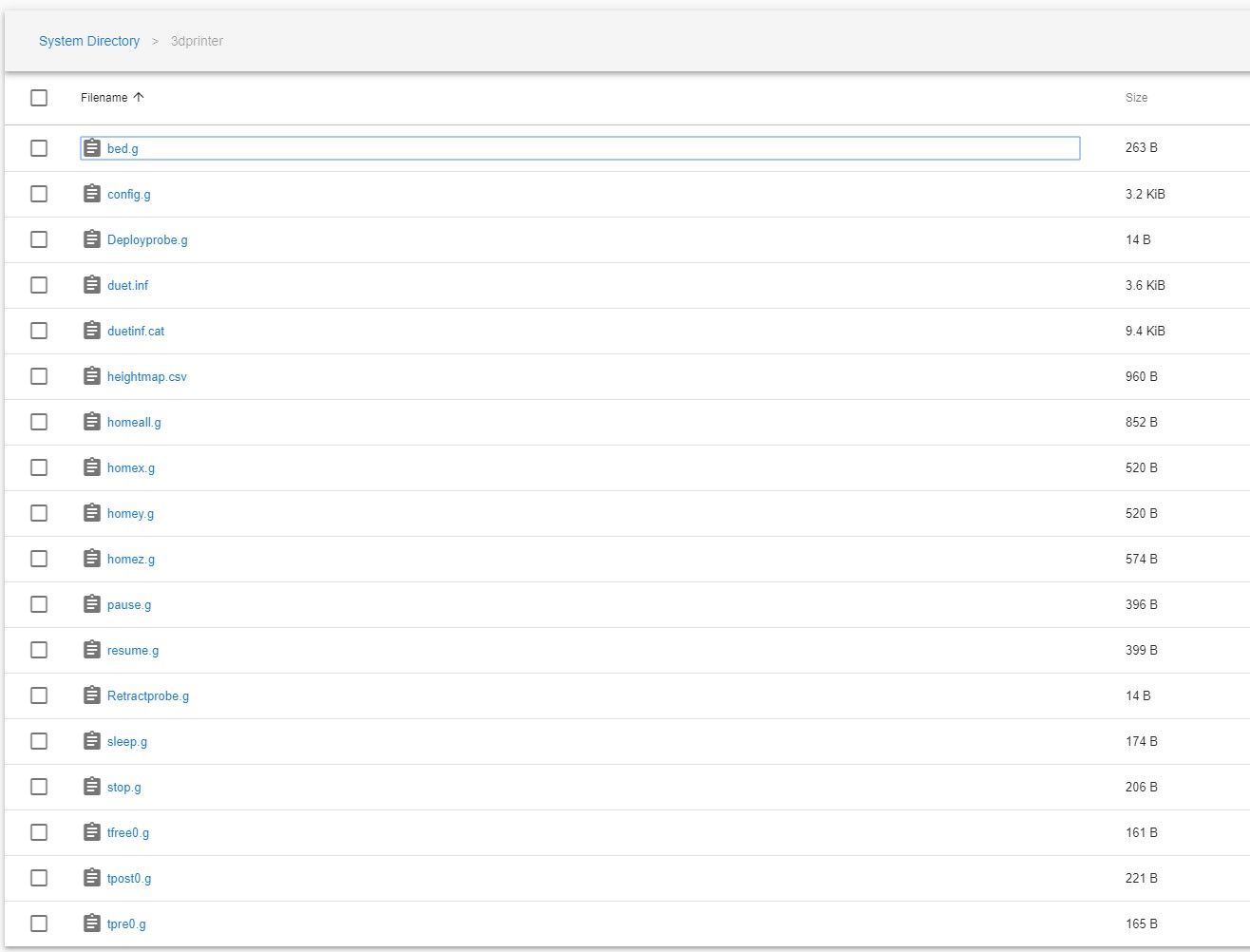Select the homez.g row checkbox
The height and width of the screenshot is (952, 1250).
39,559
